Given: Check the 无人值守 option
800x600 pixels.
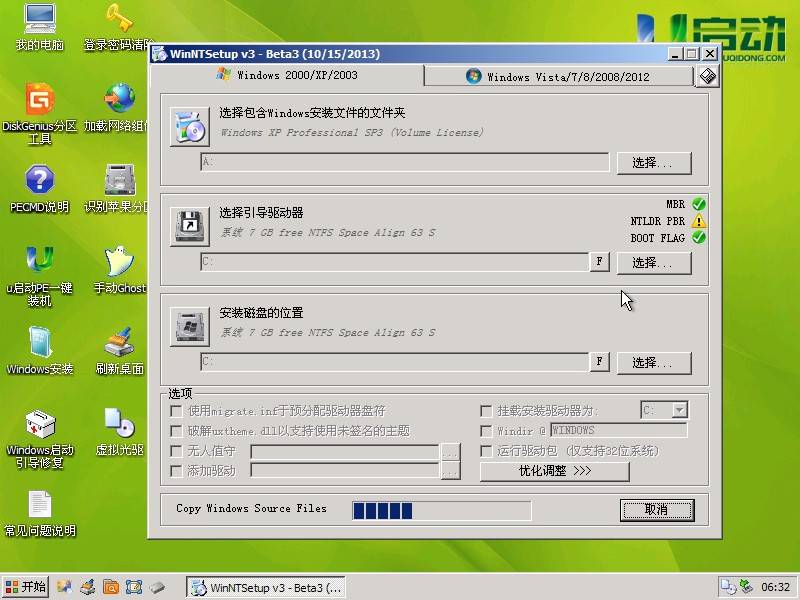Looking at the screenshot, I should [177, 451].
